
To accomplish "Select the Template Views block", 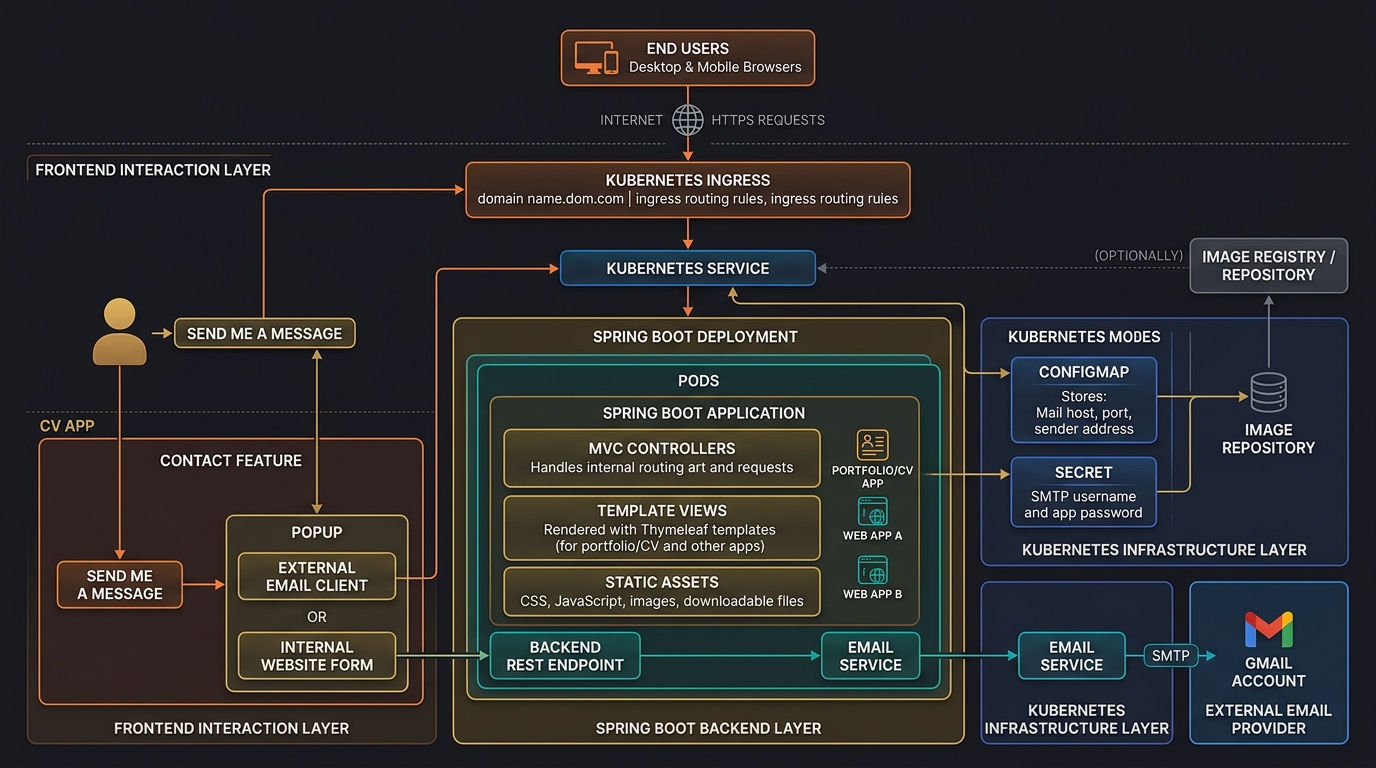I will click(x=661, y=528).
